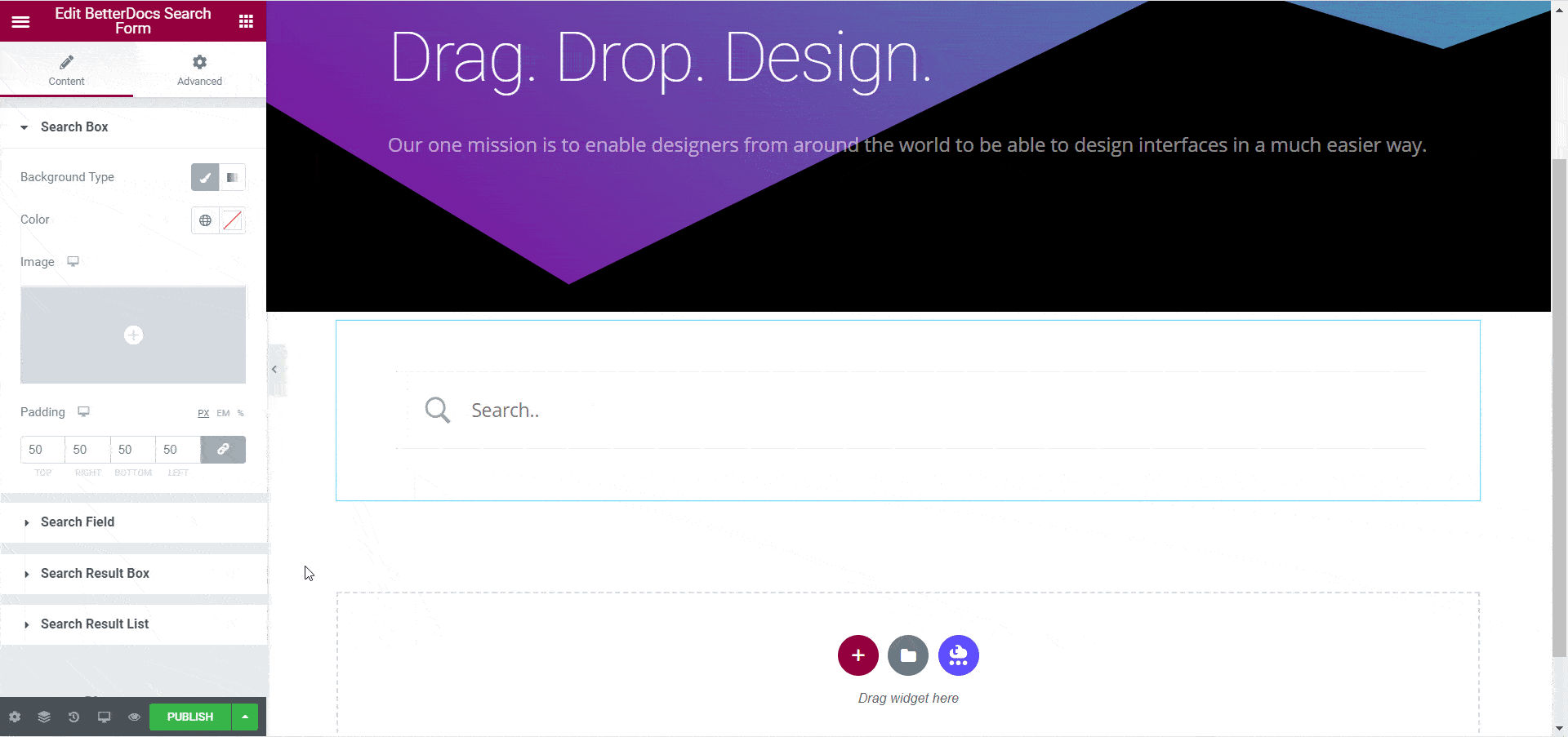
Task: Open the background color picker swatch
Action: tap(233, 220)
